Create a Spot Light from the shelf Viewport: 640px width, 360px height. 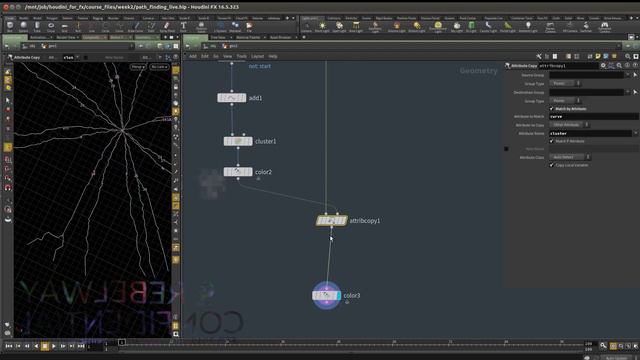[339, 27]
